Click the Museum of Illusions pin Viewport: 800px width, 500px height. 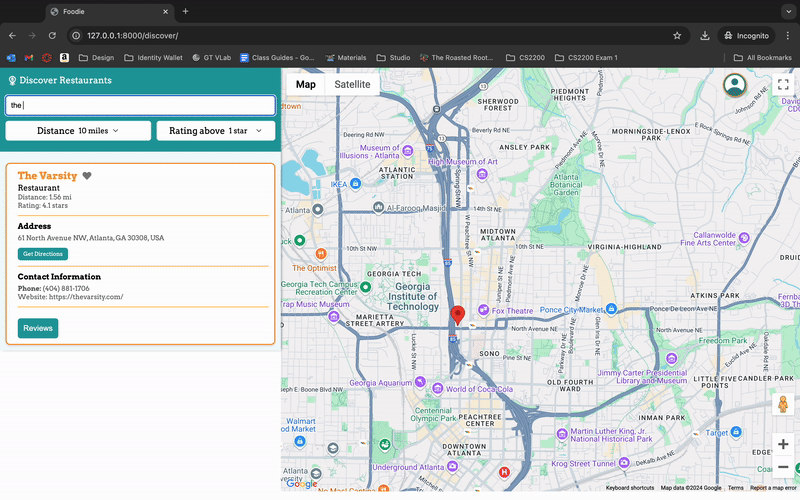(x=407, y=151)
